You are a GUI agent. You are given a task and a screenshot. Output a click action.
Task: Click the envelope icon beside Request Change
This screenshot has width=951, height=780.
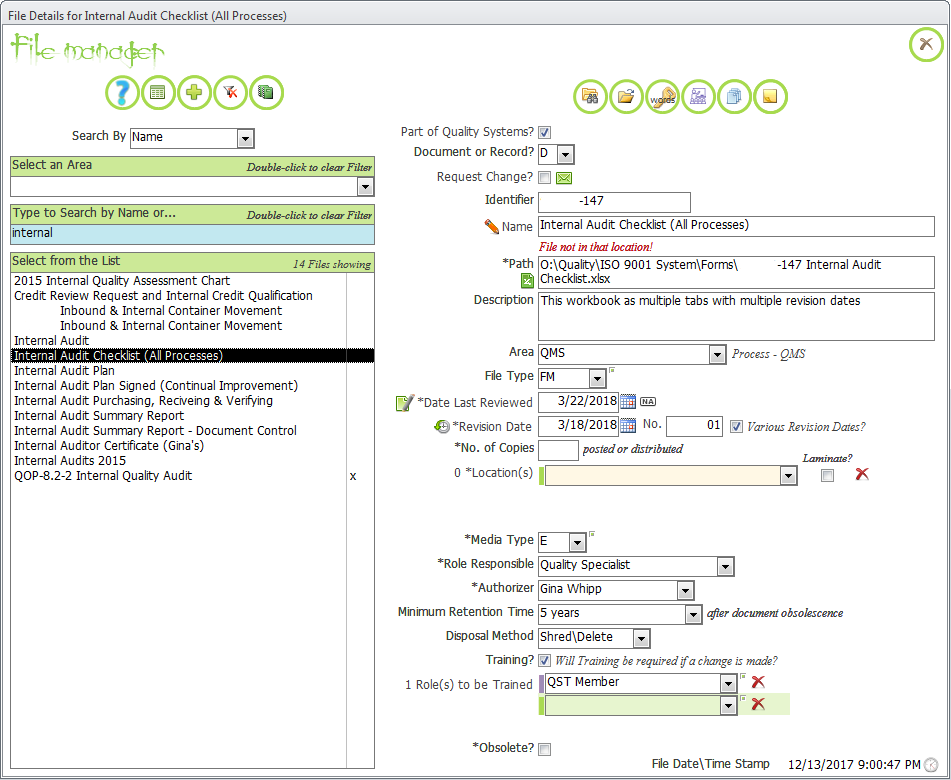(564, 178)
